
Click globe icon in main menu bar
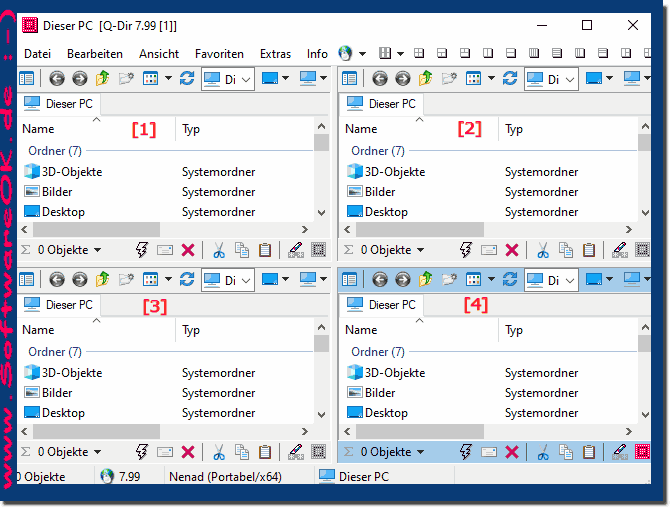coord(345,53)
